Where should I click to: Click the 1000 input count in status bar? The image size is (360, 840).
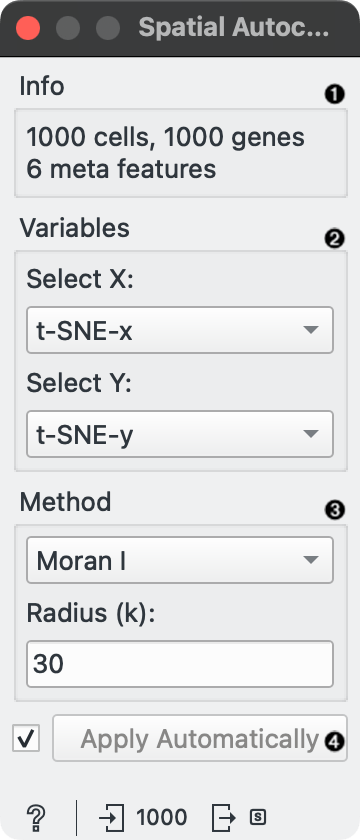point(162,818)
